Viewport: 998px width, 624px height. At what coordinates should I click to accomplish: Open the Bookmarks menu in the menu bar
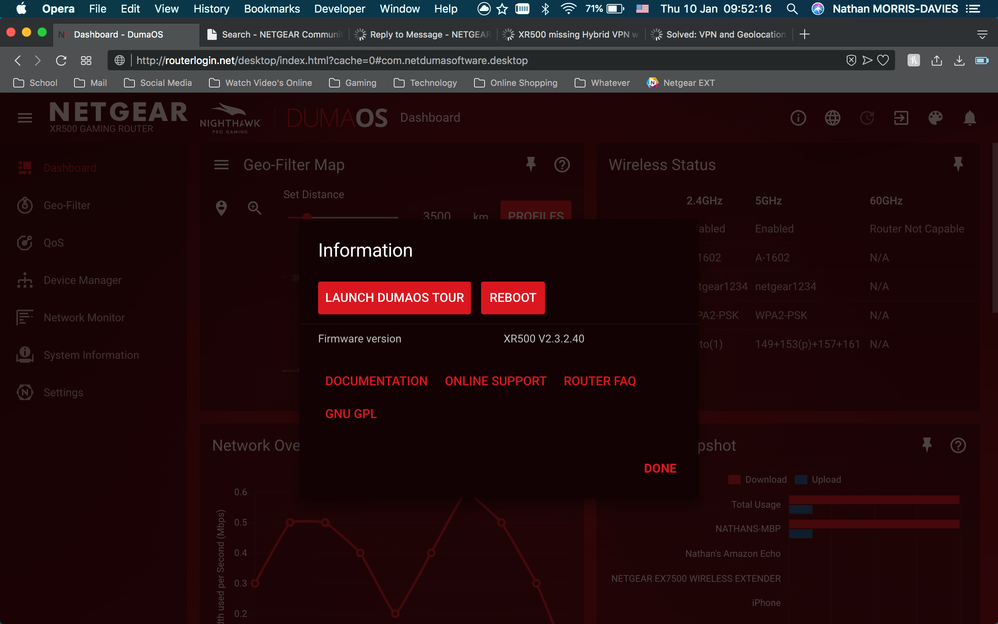pyautogui.click(x=271, y=8)
